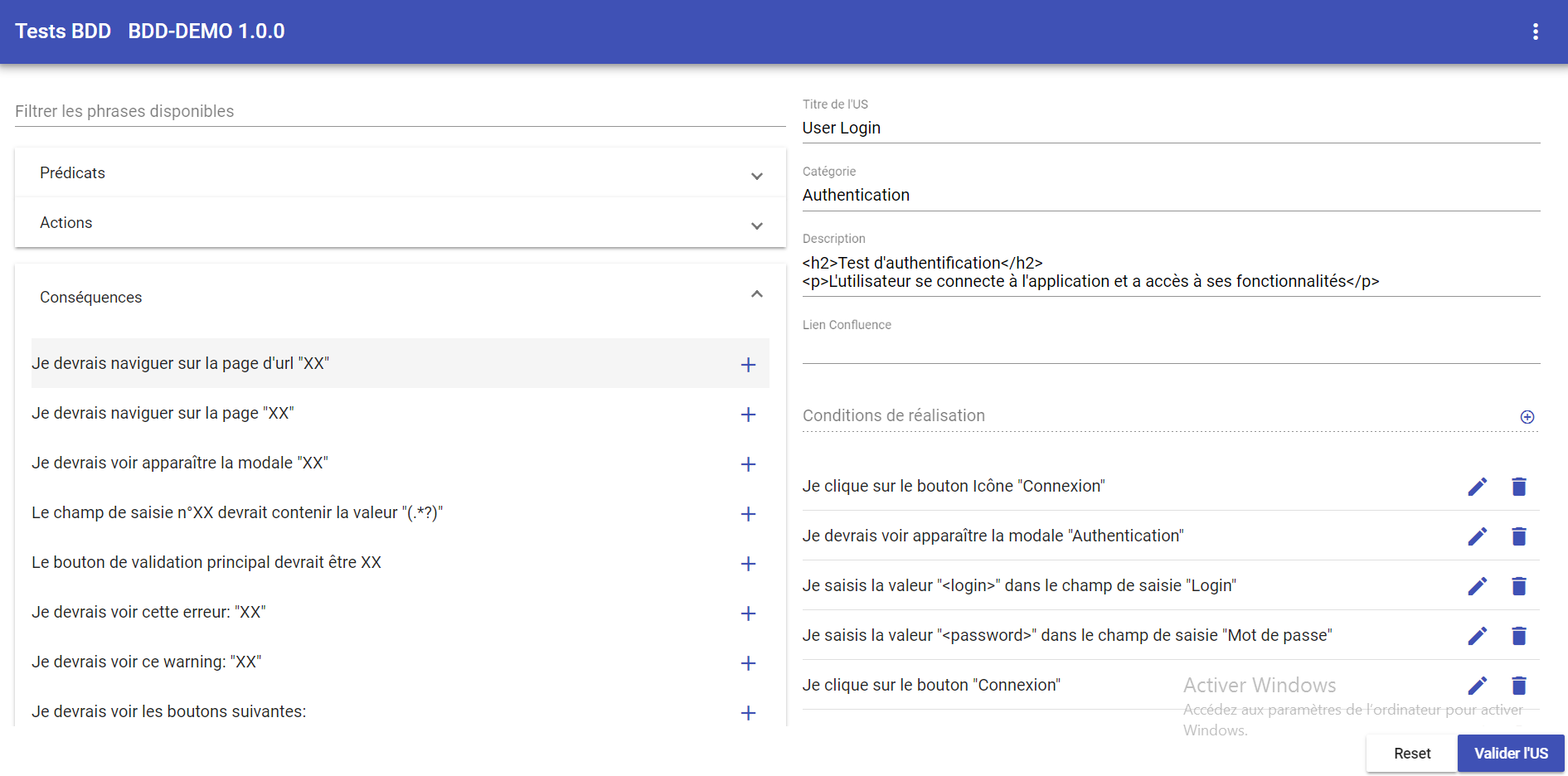This screenshot has width=1568, height=776.
Task: Add phrase 'Je devrais naviguer sur la page d'url "XX"'
Action: tap(748, 365)
